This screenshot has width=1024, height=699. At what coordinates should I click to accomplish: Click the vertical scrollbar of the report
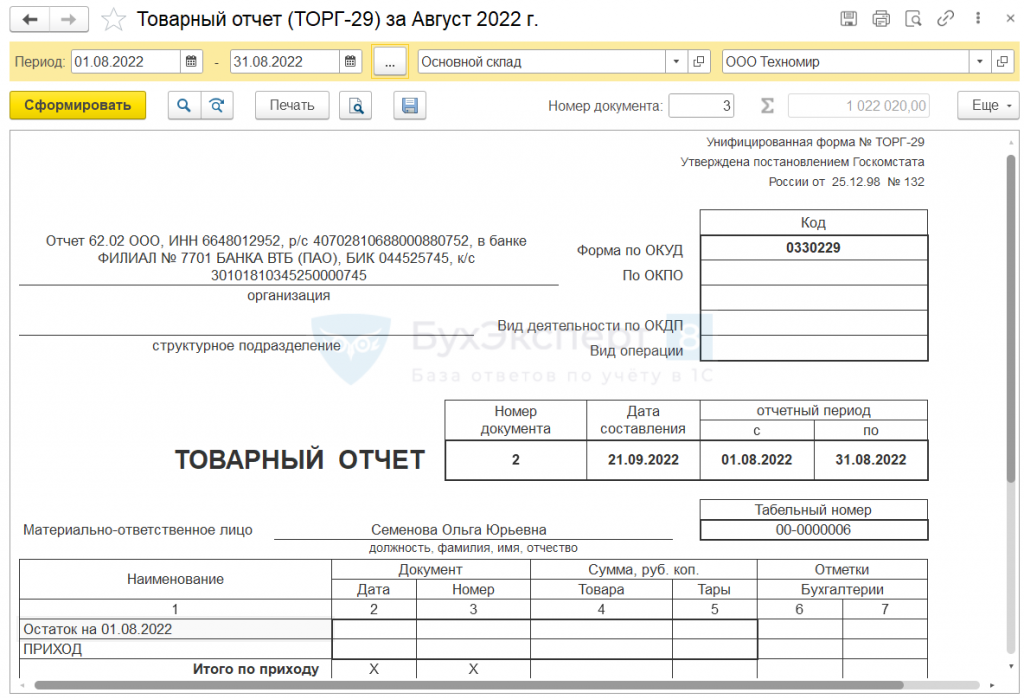click(1011, 319)
